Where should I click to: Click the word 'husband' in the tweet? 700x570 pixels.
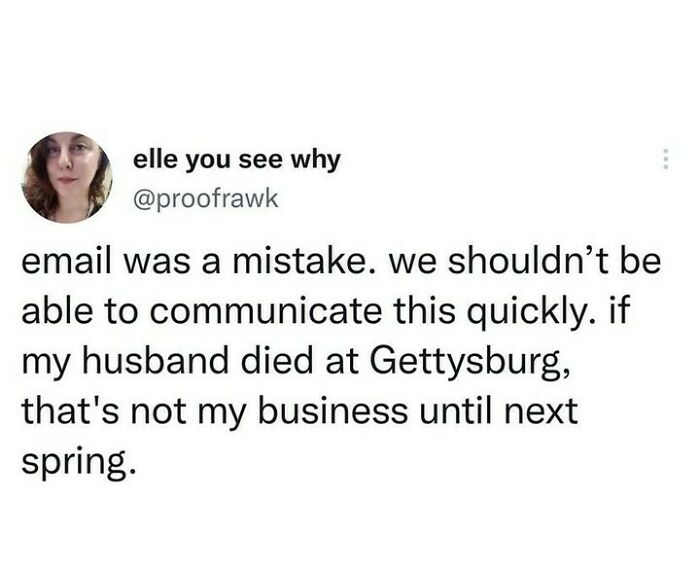pos(156,362)
